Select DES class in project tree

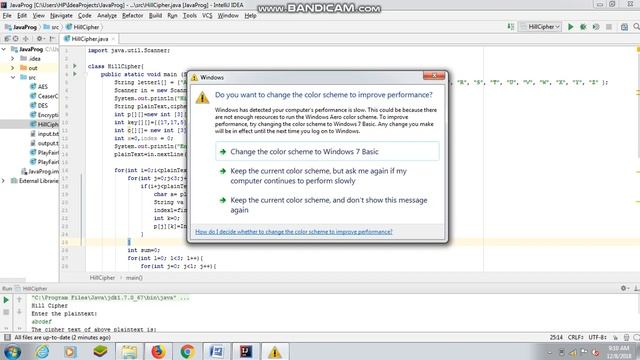click(x=39, y=105)
